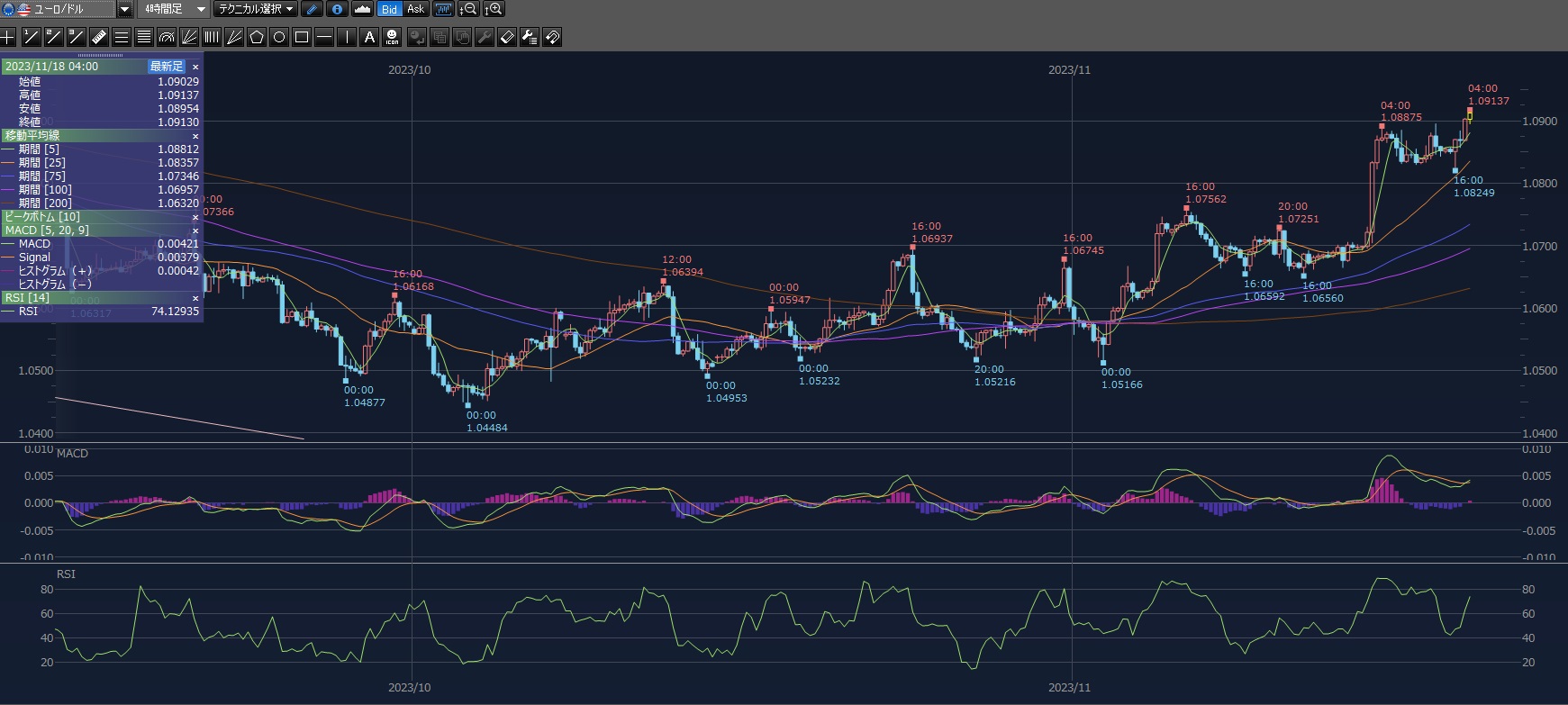This screenshot has height=705, width=1568.
Task: Click the vertical zoom in magnifier
Action: 494,9
